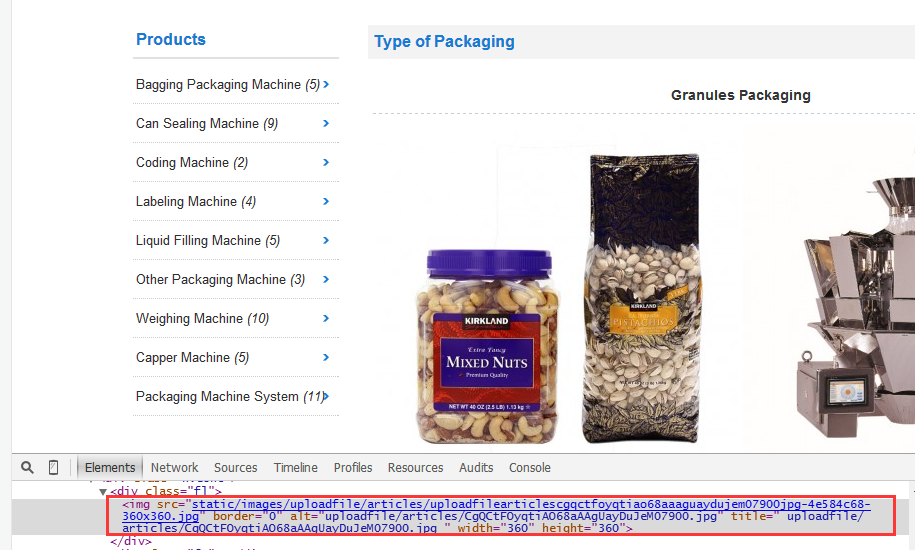
Task: Open Labeling Machine category link
Action: [196, 202]
